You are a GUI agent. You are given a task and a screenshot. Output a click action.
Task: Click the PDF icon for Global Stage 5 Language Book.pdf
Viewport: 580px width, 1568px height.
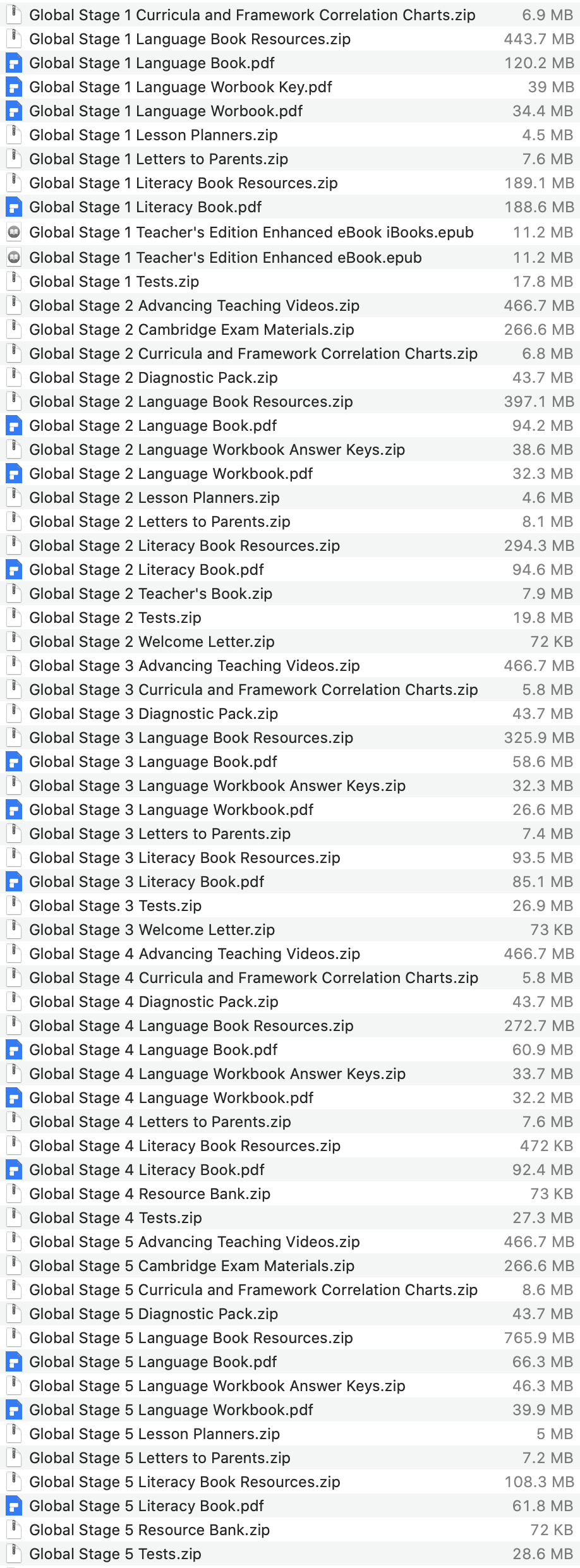(13, 1362)
